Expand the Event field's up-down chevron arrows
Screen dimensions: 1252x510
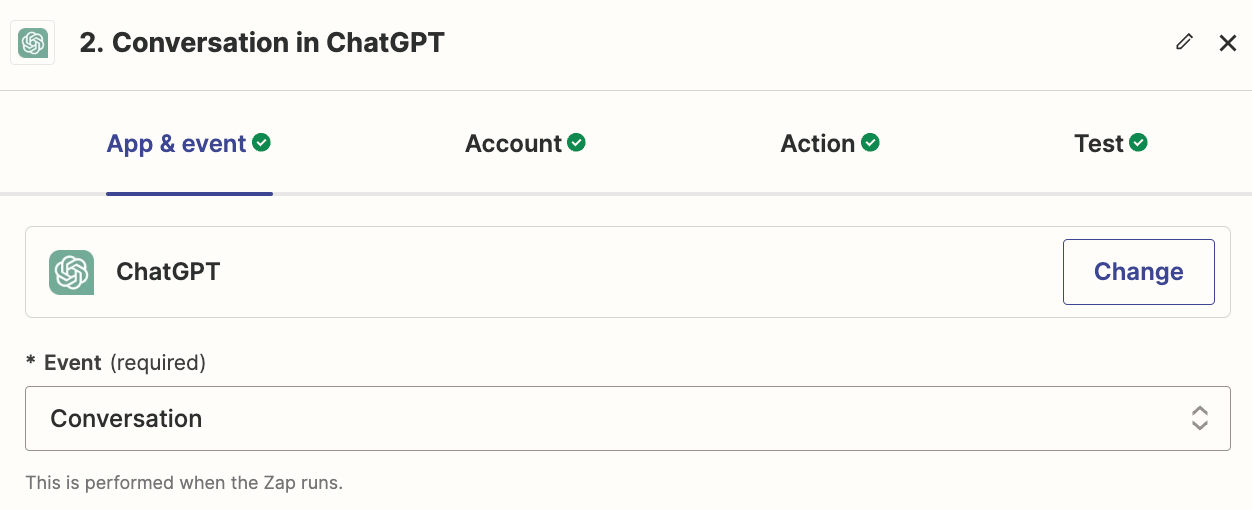point(1199,419)
